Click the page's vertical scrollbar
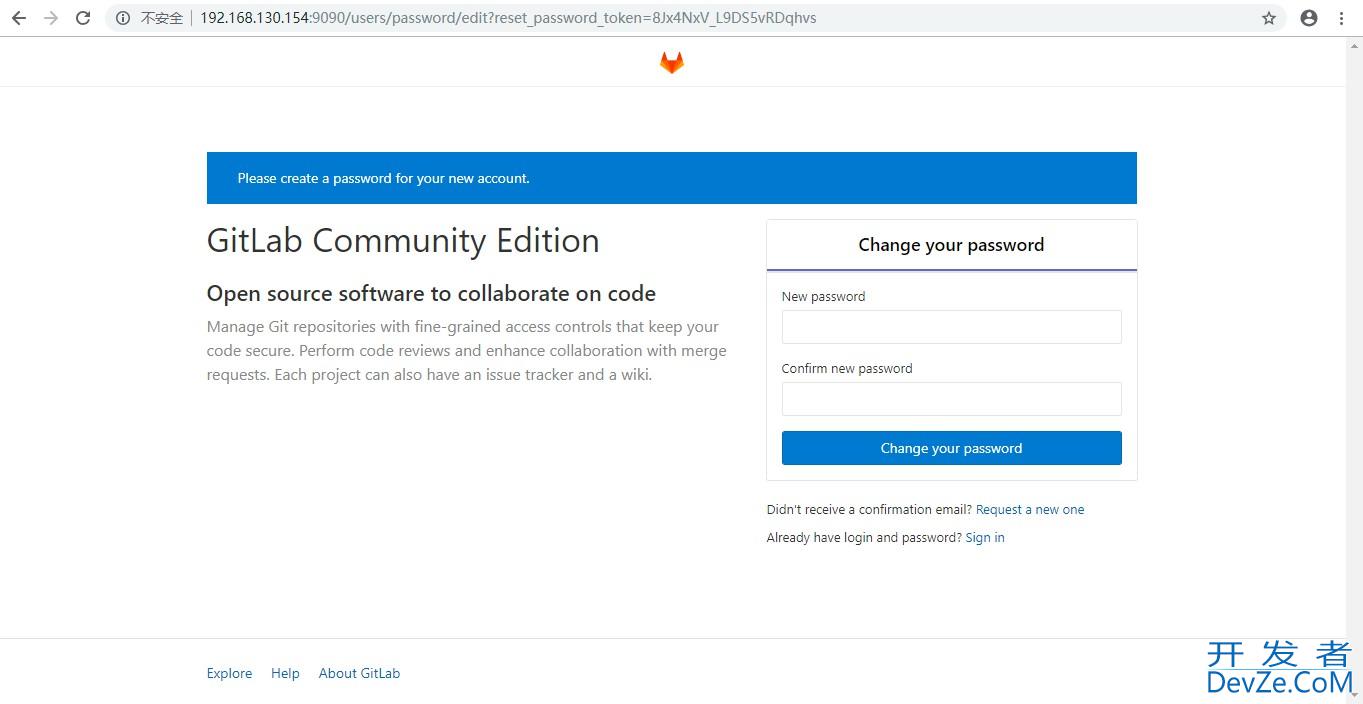1363x704 pixels. pos(1354,370)
